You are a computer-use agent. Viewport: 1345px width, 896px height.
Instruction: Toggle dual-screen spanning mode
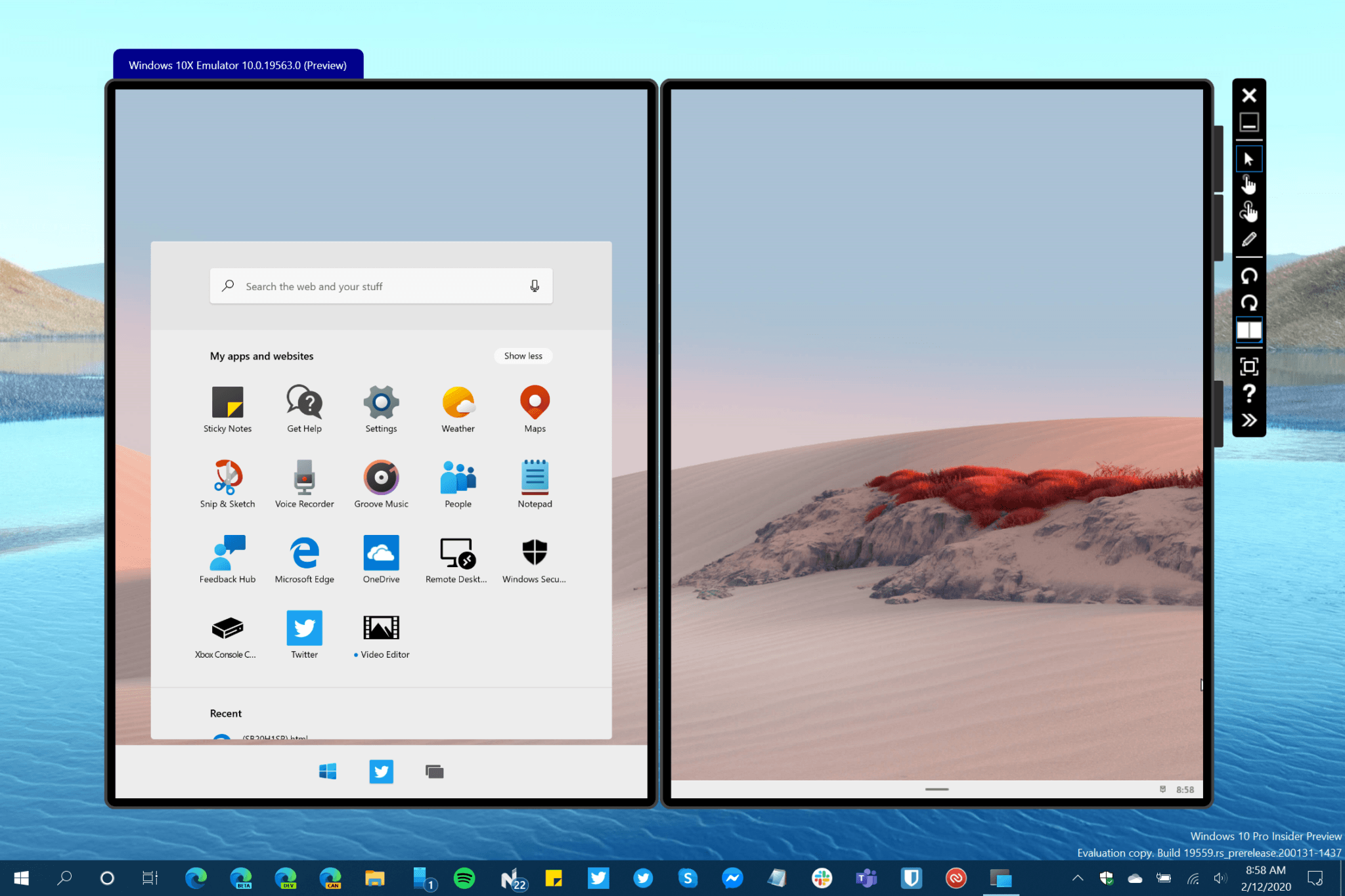pos(1248,330)
